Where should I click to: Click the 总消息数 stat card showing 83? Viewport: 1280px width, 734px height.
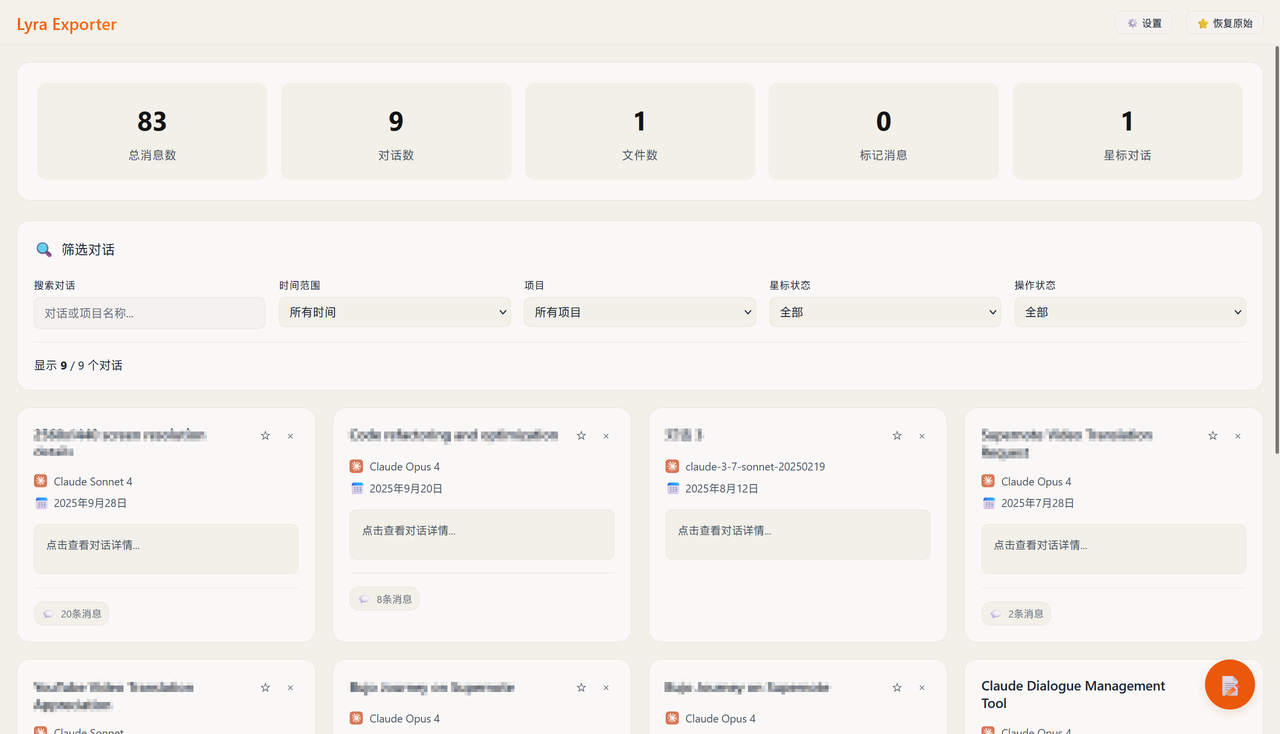coord(152,131)
